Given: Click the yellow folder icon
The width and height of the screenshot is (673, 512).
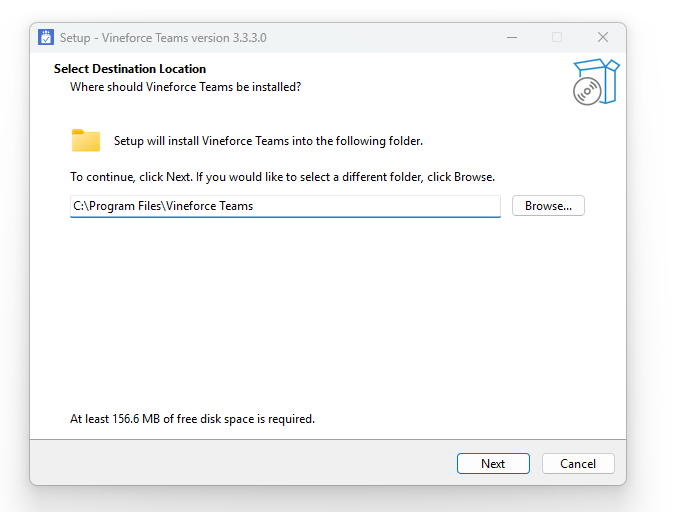Looking at the screenshot, I should [x=86, y=140].
